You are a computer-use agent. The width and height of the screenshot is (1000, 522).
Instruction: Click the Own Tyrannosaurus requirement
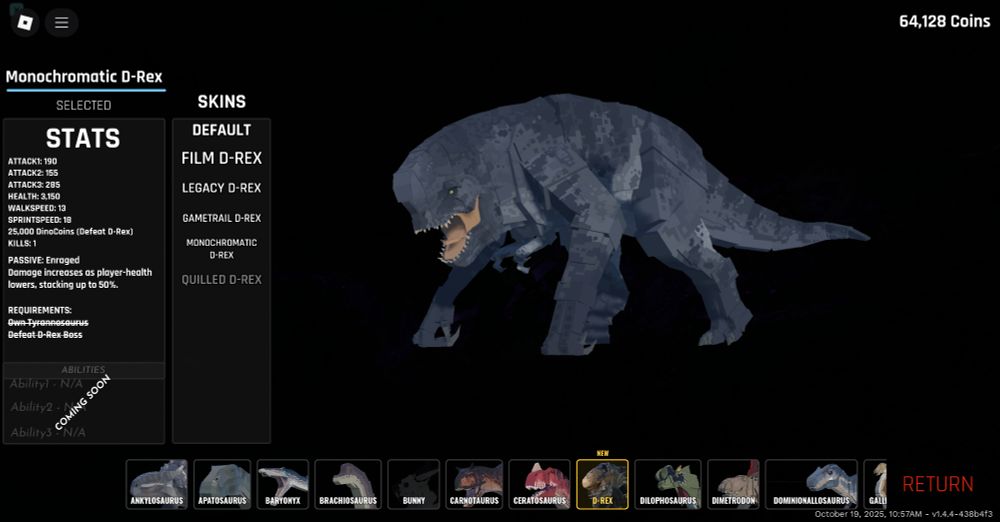pyautogui.click(x=48, y=322)
